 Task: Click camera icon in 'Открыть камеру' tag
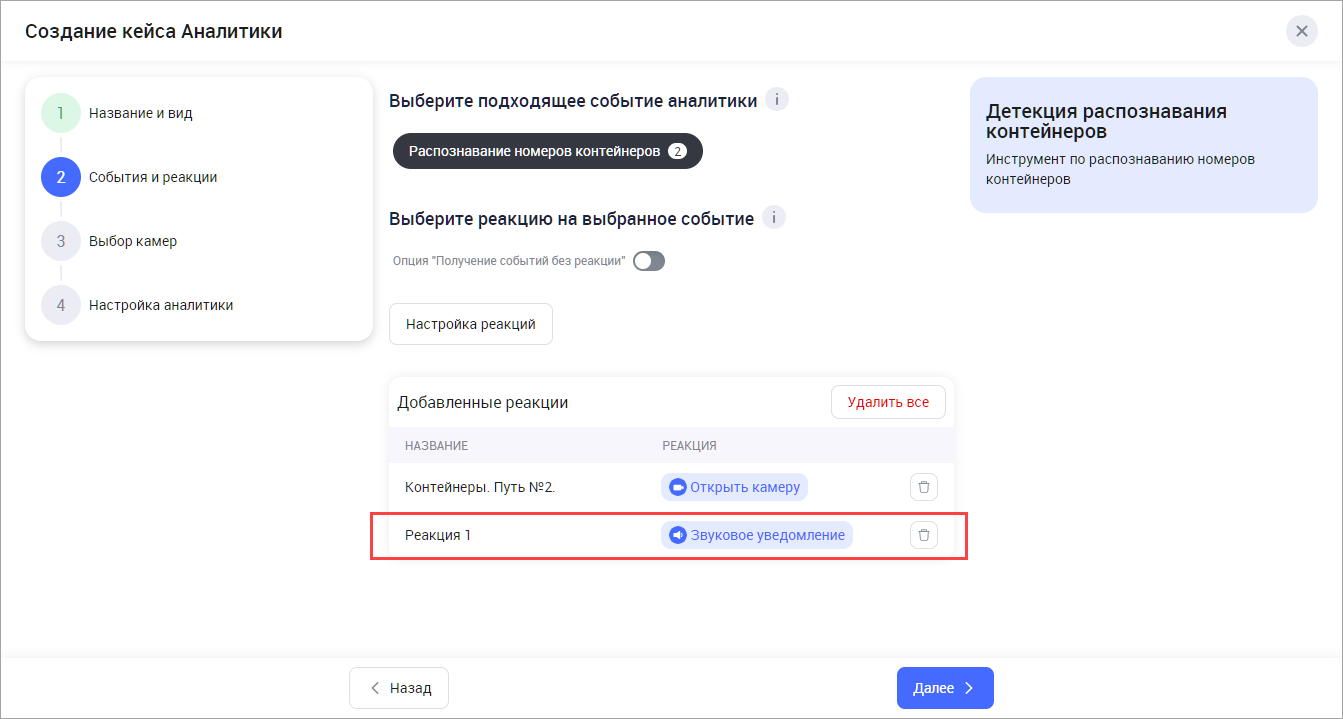coord(677,487)
